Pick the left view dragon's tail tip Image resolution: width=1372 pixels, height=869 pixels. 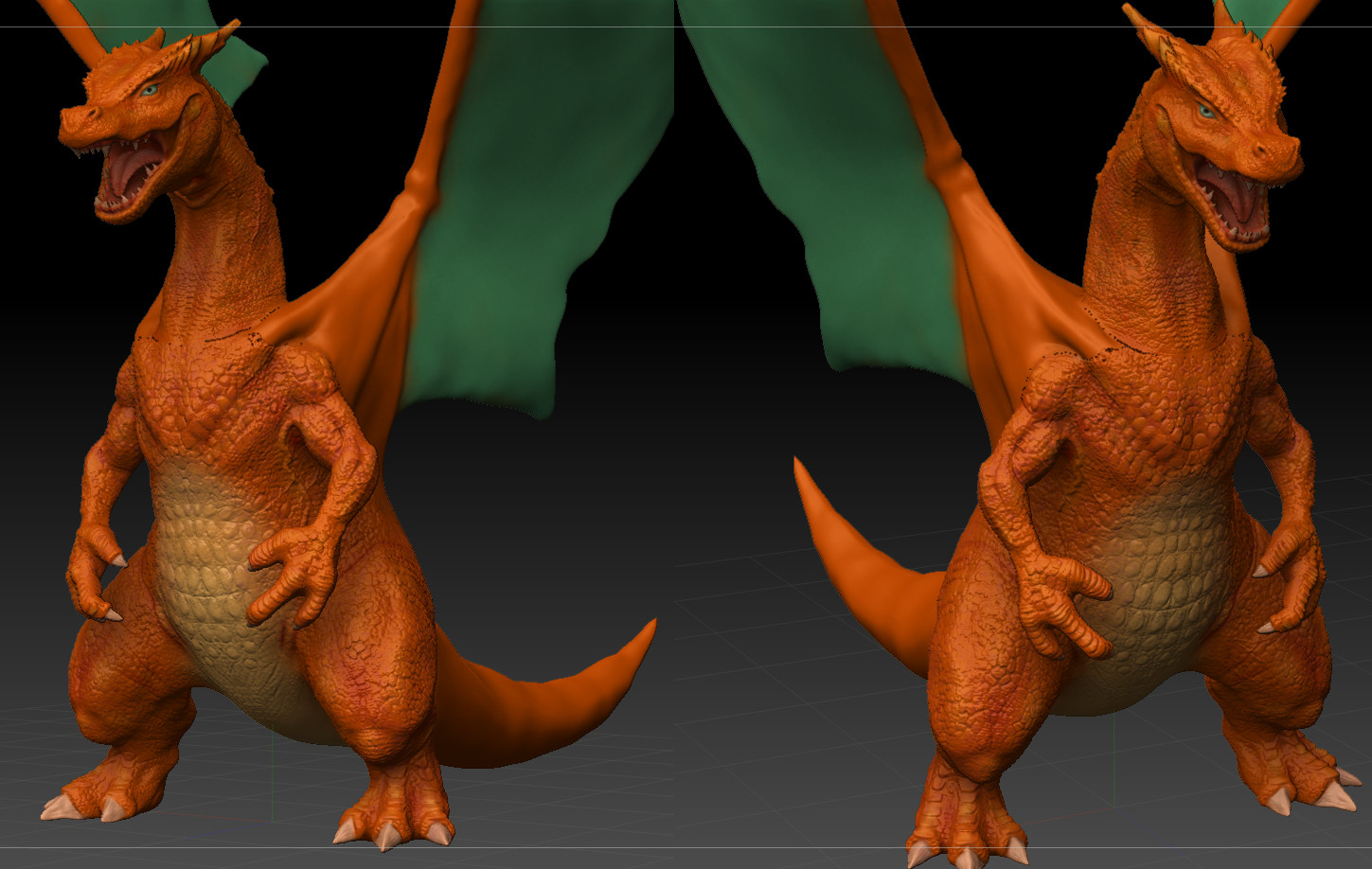click(x=646, y=634)
